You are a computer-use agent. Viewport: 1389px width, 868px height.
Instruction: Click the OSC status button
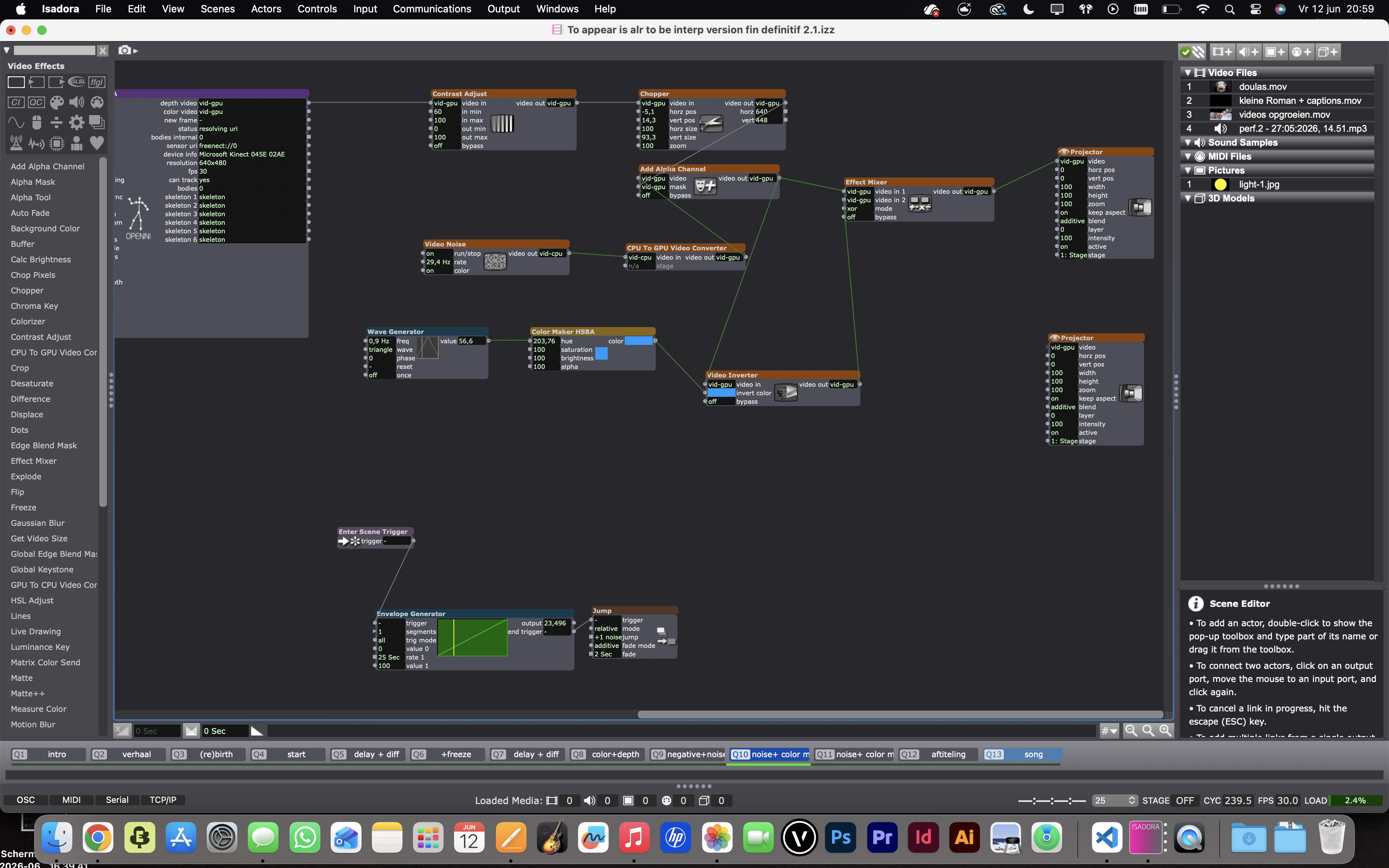pyautogui.click(x=25, y=800)
